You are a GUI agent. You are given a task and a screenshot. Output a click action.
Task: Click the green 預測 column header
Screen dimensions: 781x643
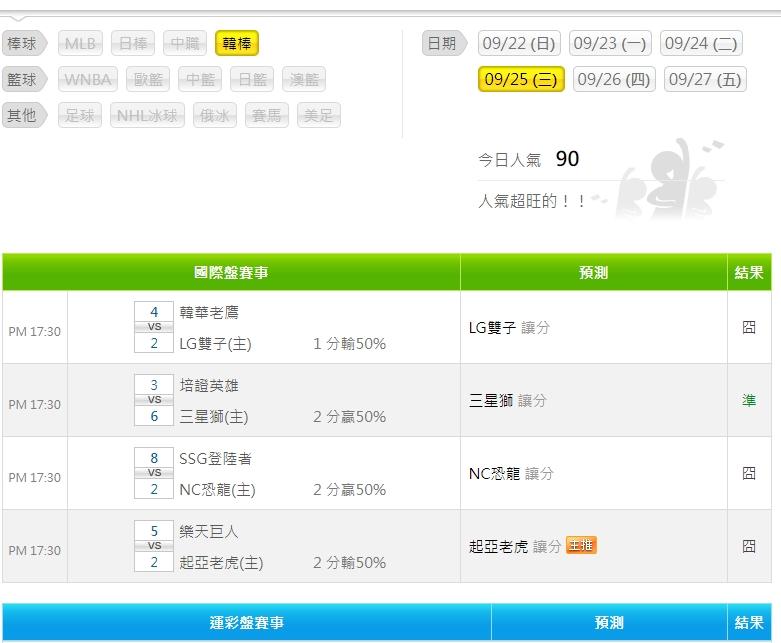594,272
